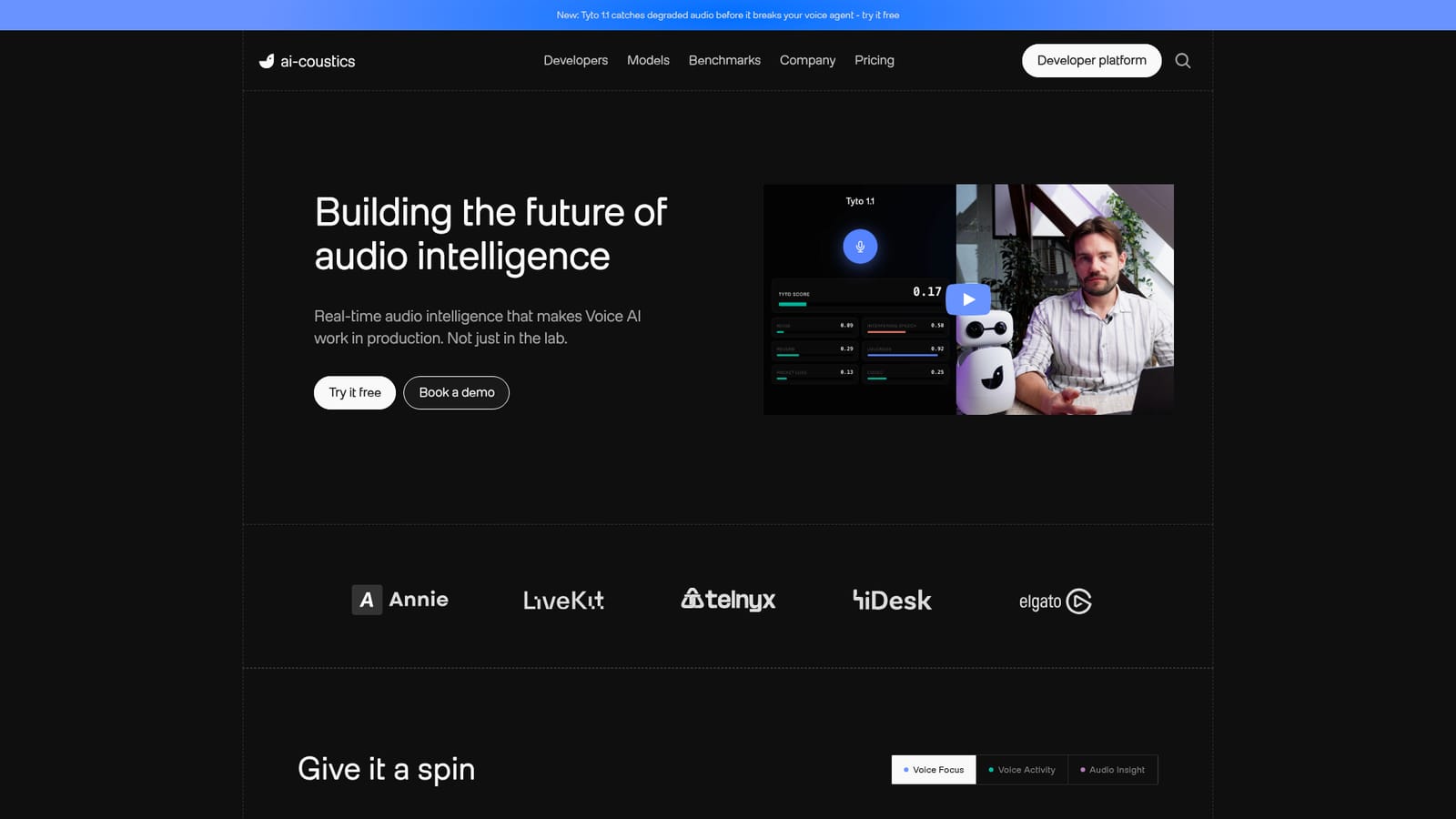Open the Models menu
Screen dimensions: 1456x819
click(648, 60)
